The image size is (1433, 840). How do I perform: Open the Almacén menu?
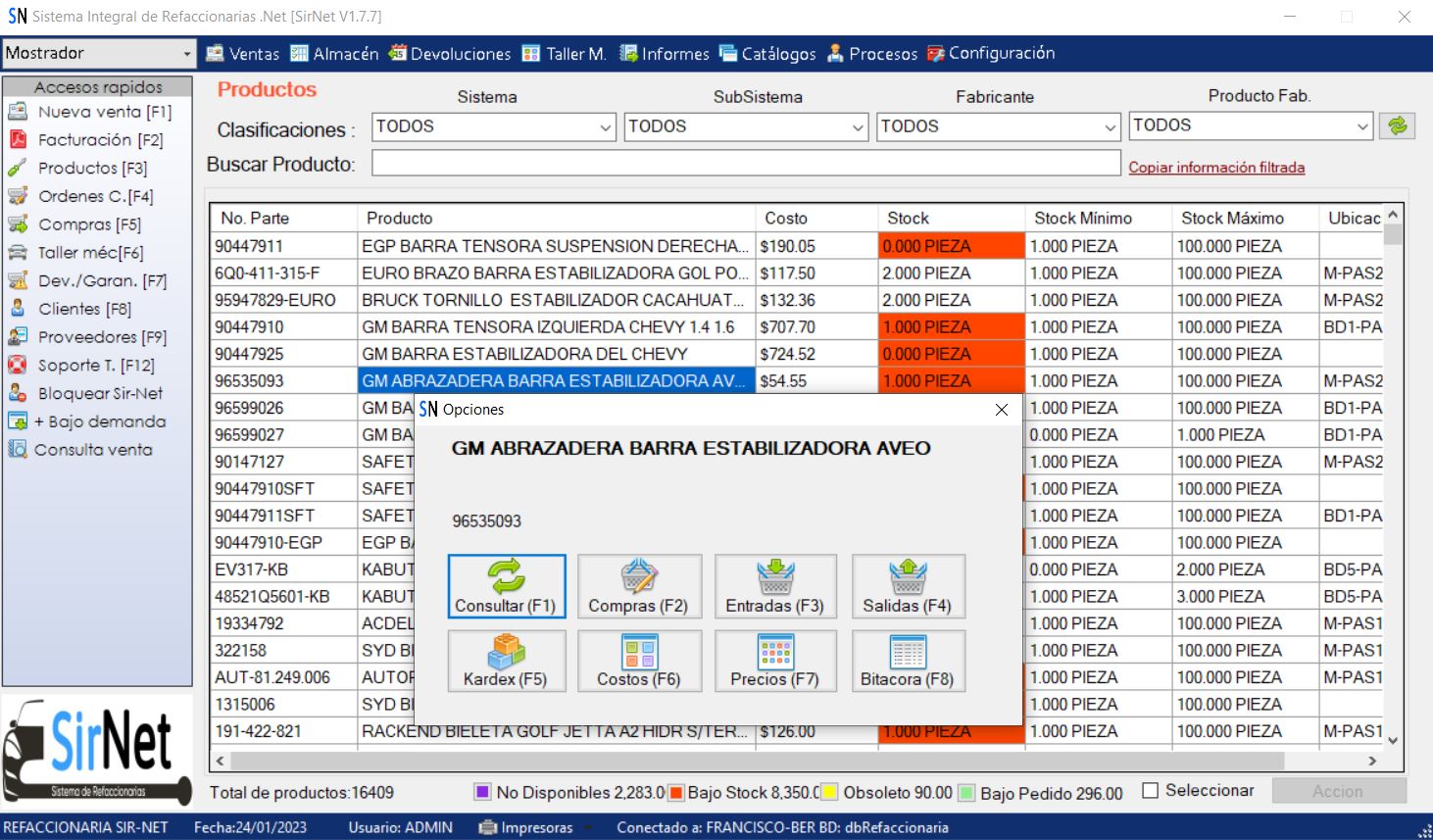(x=334, y=54)
